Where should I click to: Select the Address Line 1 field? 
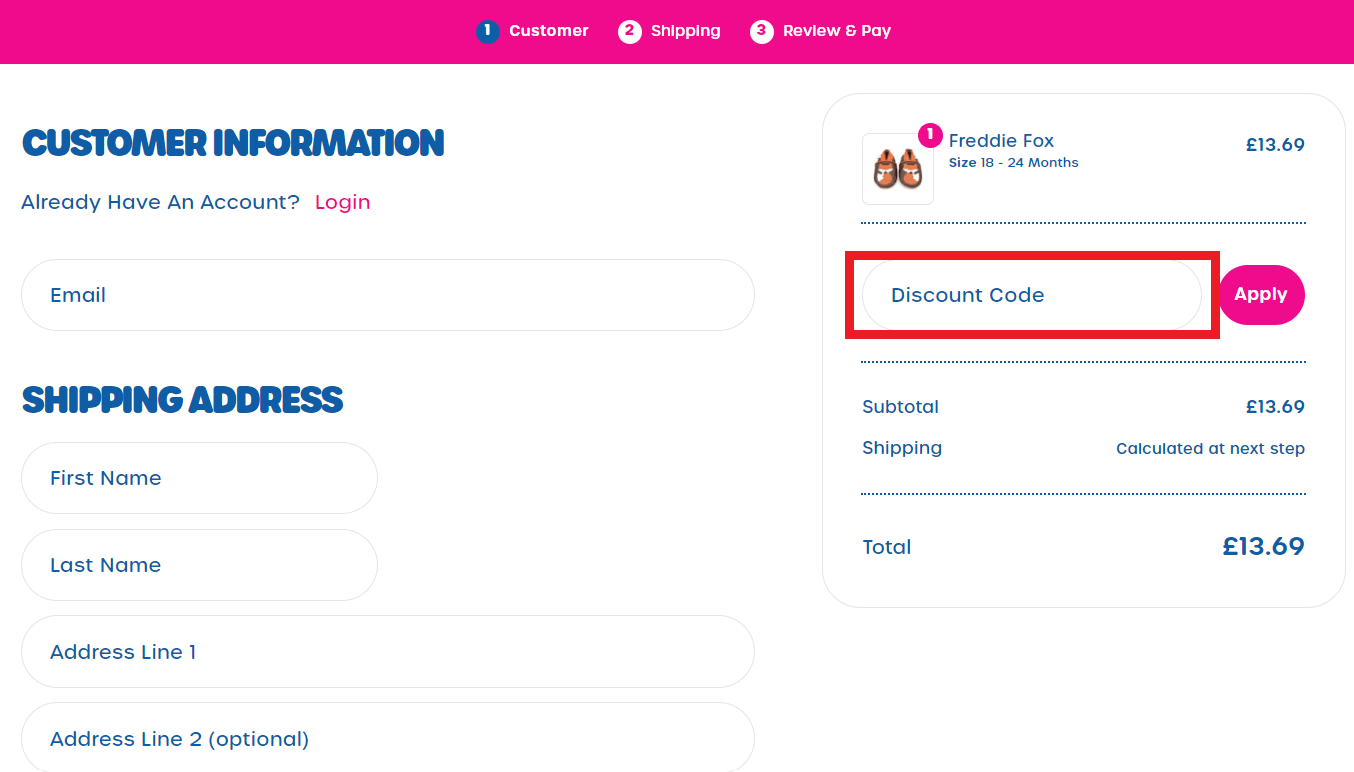coord(388,652)
